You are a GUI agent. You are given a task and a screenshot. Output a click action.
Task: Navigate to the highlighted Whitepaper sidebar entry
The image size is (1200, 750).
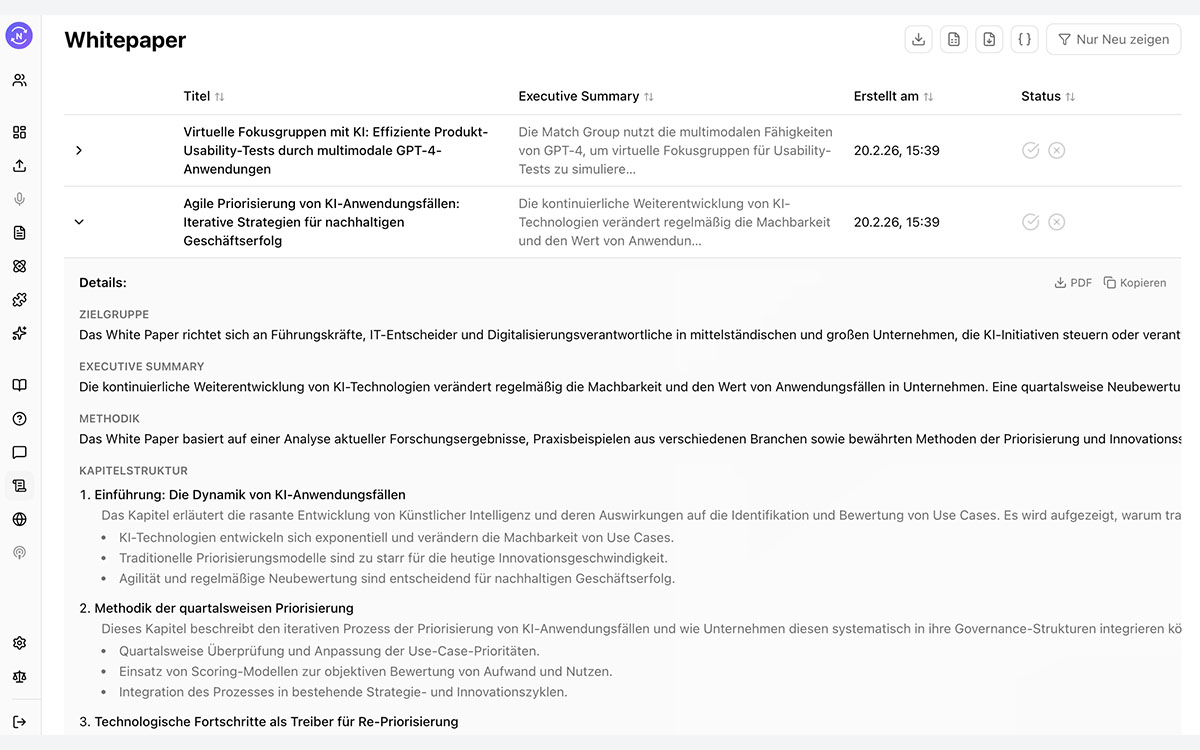point(19,485)
